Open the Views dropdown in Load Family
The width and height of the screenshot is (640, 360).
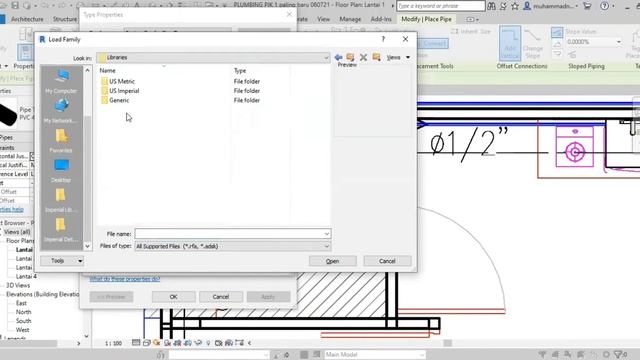point(398,58)
